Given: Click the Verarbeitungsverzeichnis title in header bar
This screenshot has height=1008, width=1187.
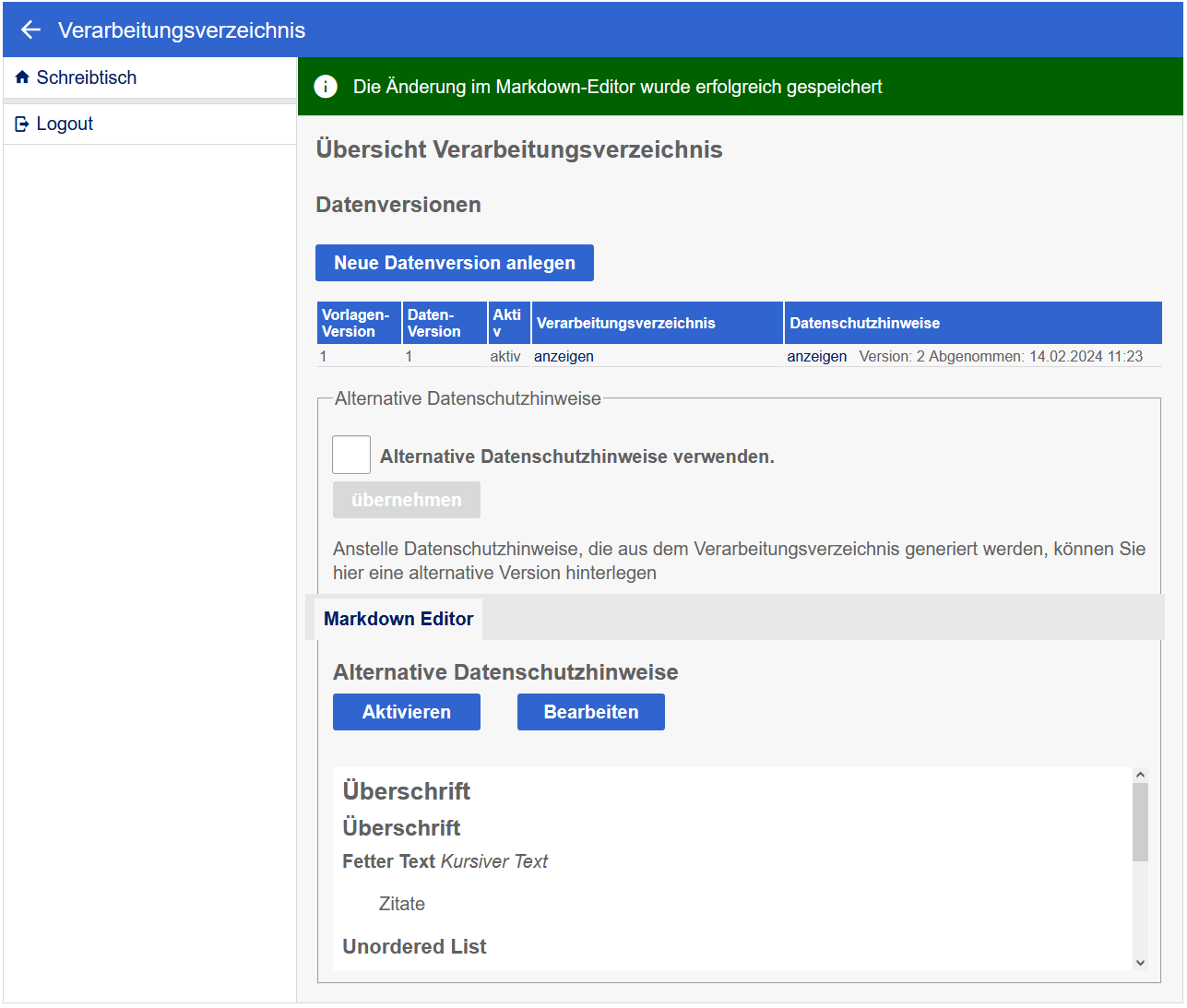Looking at the screenshot, I should 182,30.
